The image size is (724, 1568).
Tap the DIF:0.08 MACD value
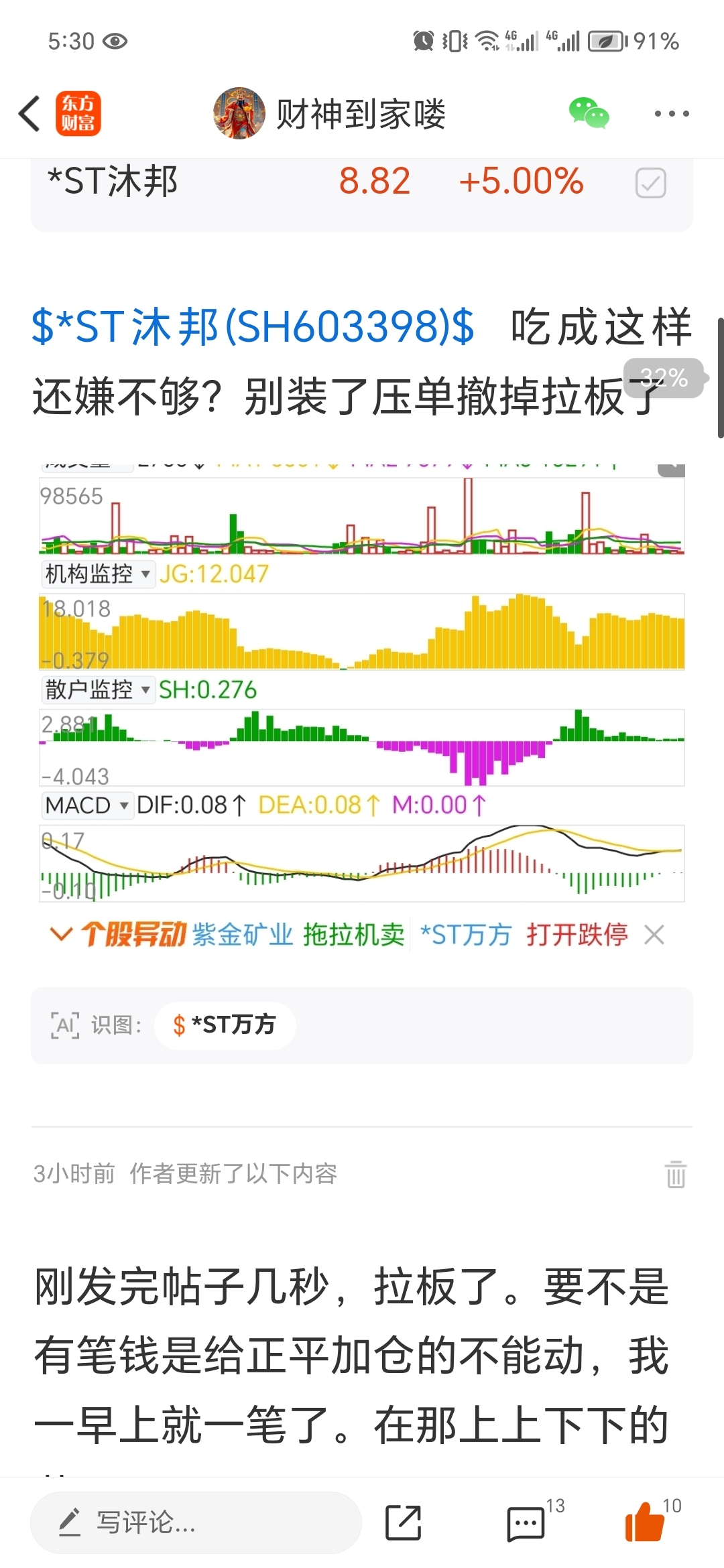pyautogui.click(x=192, y=805)
